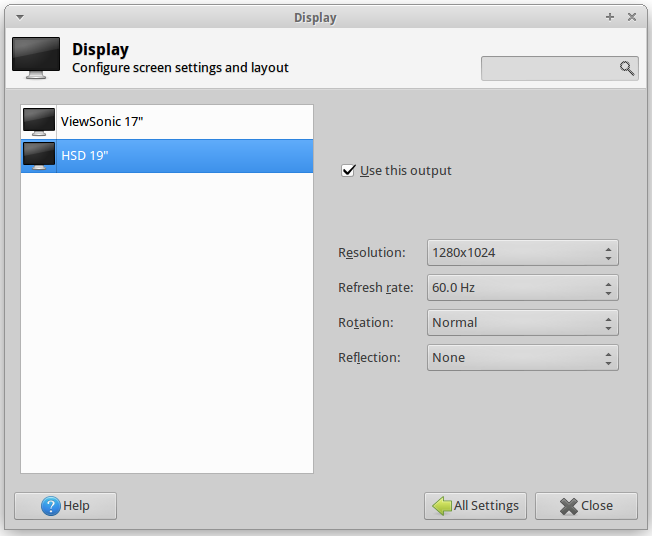Click the blue question mark Help icon
The image size is (652, 536).
click(x=51, y=506)
